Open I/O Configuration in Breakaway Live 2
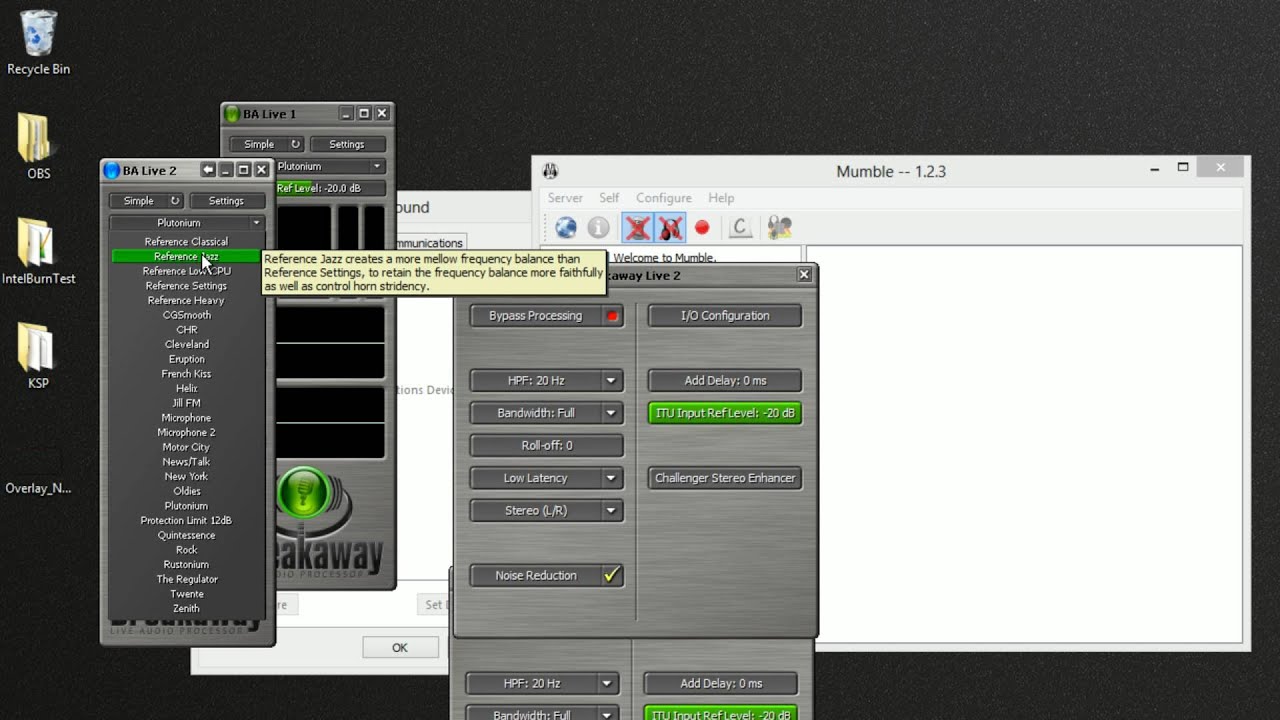The height and width of the screenshot is (720, 1280). point(725,316)
